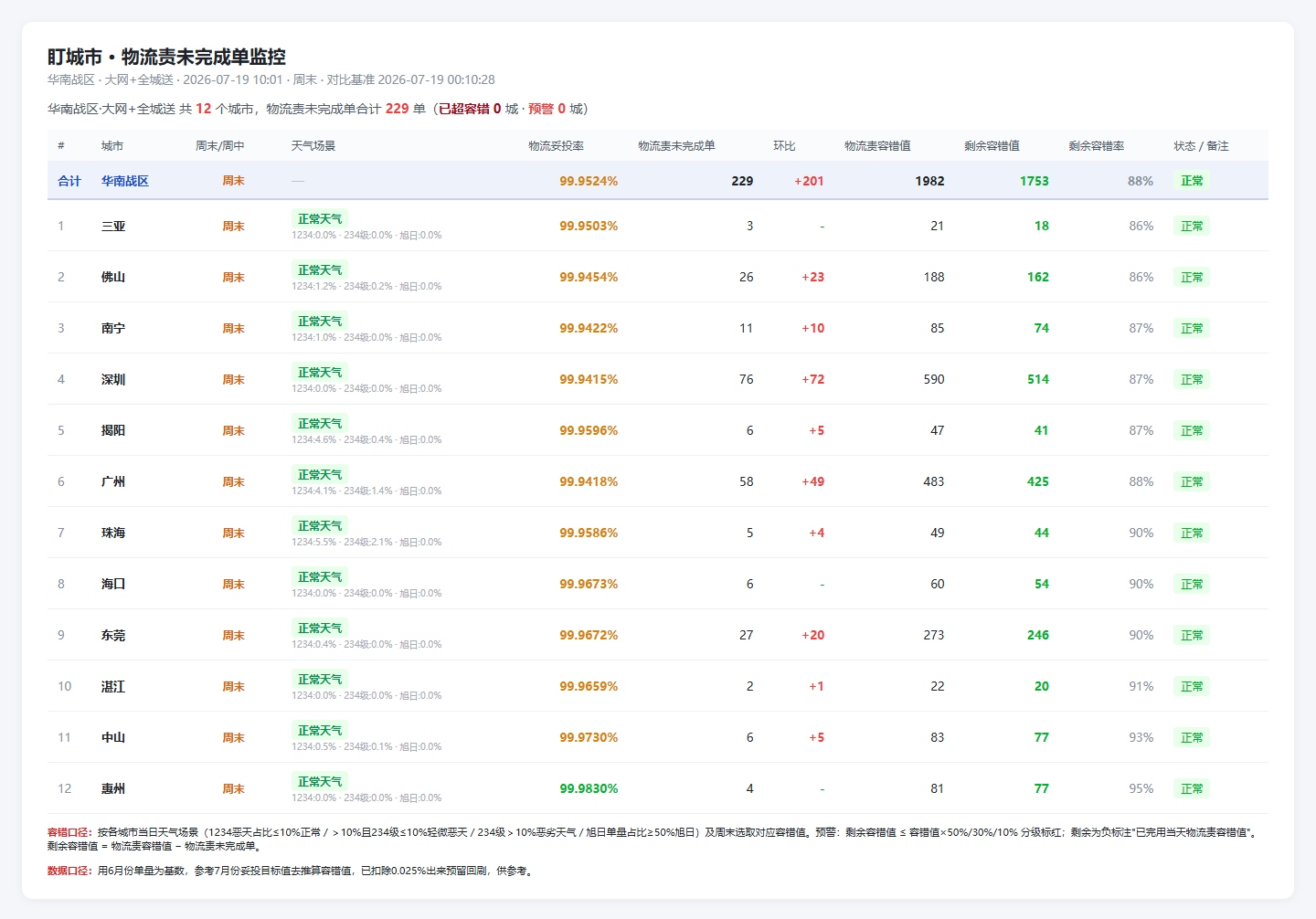Click total delivery rate 99.9524%
The width and height of the screenshot is (1316, 919).
click(589, 181)
